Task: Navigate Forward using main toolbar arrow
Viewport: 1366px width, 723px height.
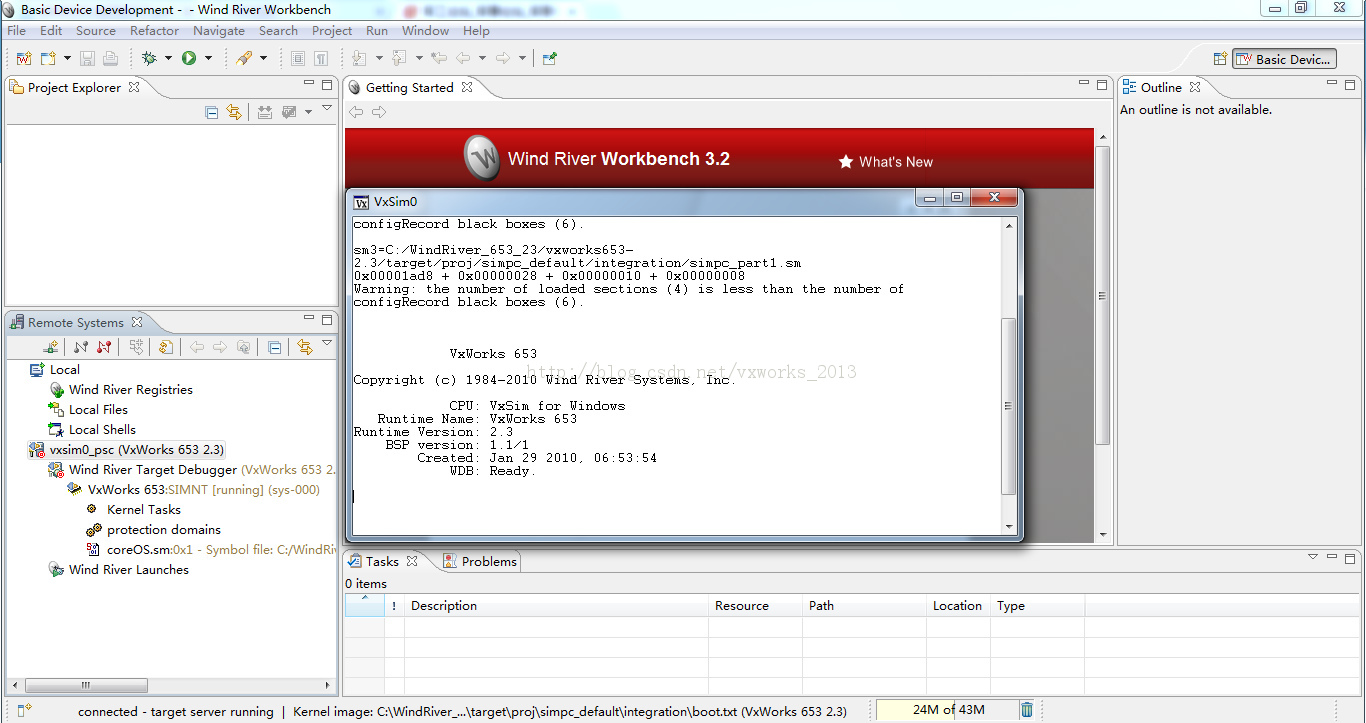Action: point(503,58)
